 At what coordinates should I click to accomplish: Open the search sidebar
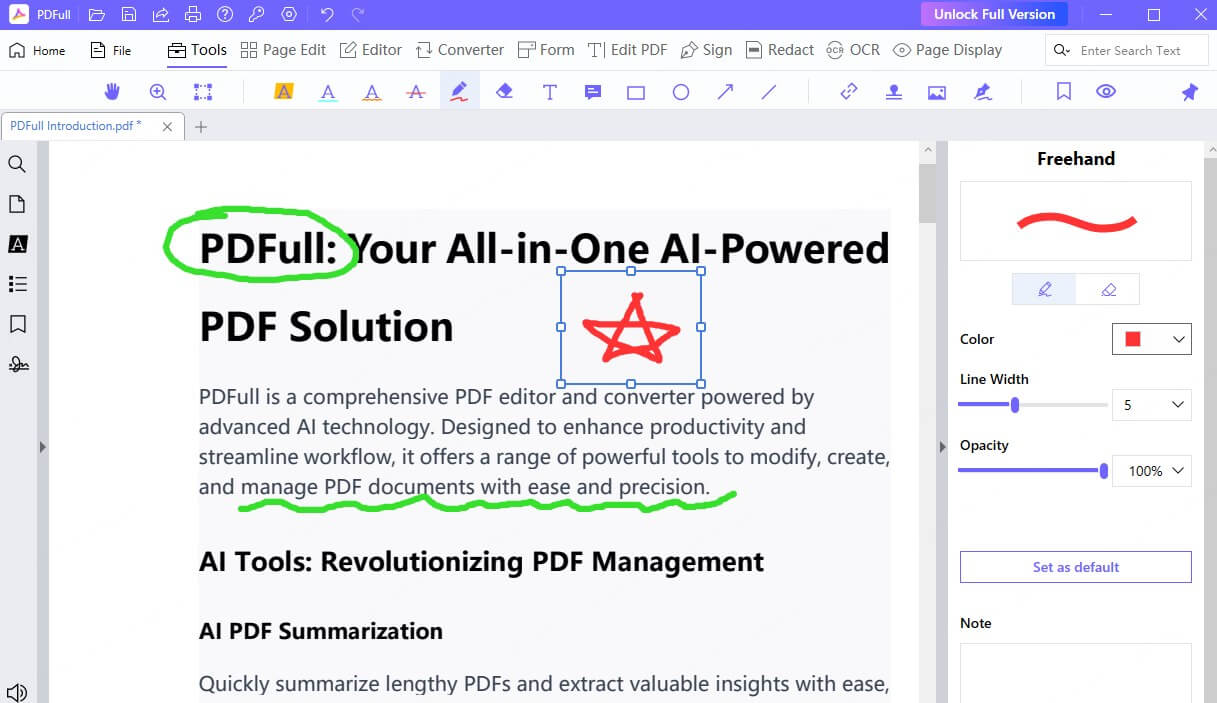coord(18,164)
